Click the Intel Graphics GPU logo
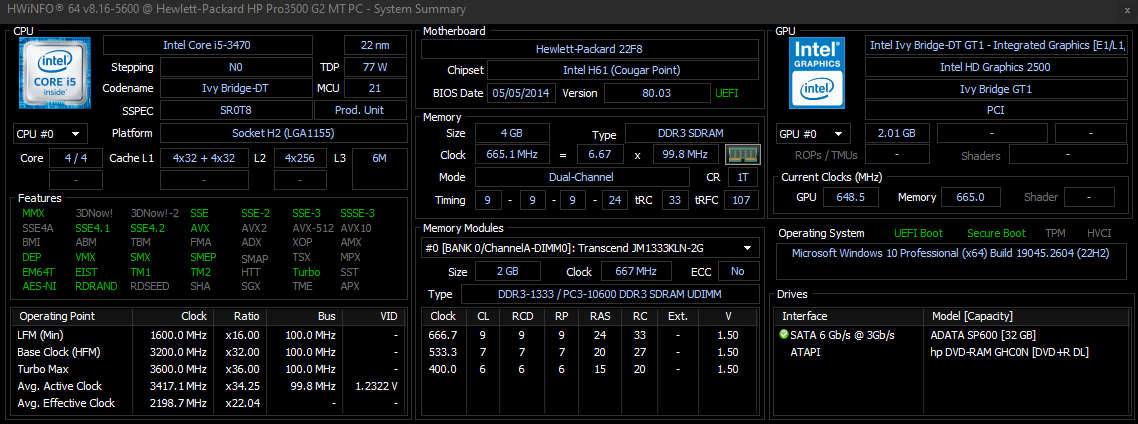 (818, 72)
